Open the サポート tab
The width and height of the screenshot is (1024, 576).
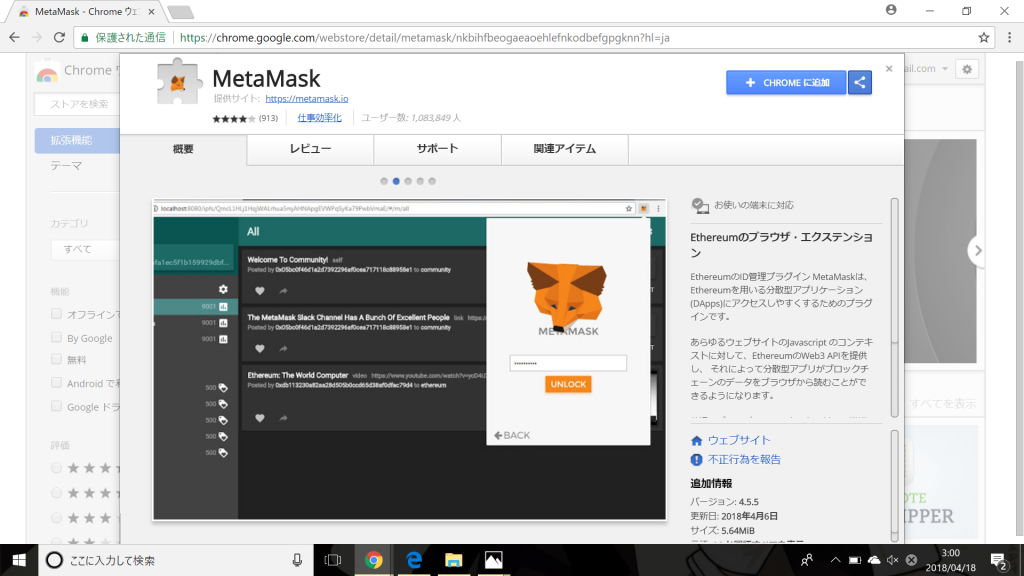pyautogui.click(x=438, y=150)
